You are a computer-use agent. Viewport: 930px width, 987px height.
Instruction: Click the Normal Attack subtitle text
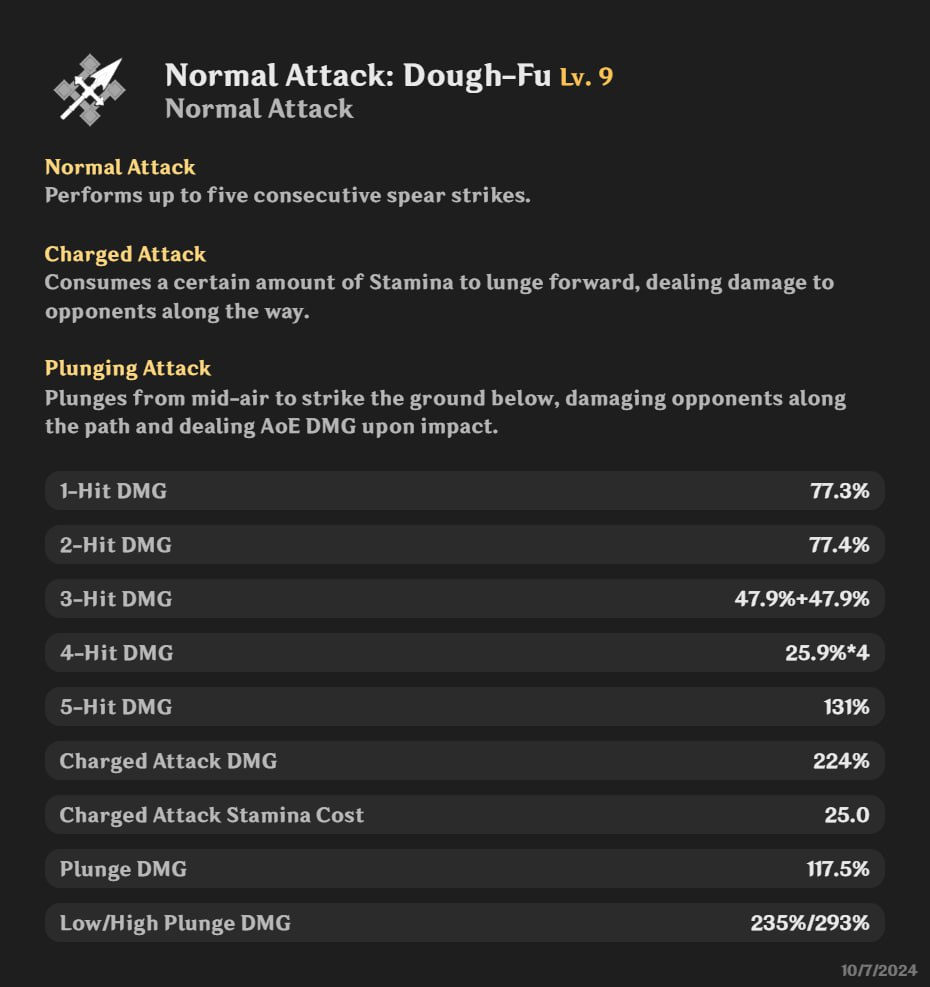click(259, 108)
